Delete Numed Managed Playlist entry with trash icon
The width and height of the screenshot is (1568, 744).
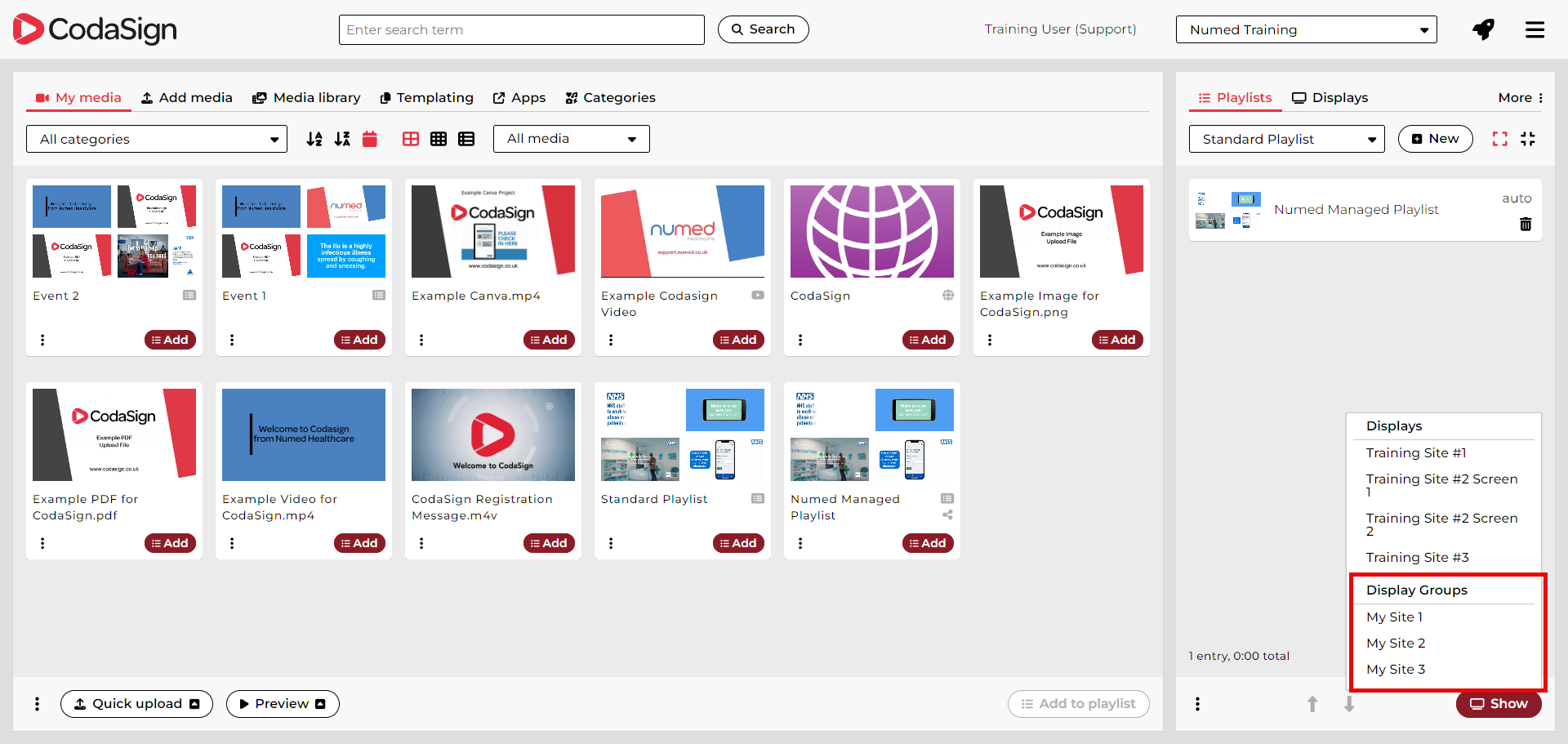click(x=1525, y=224)
